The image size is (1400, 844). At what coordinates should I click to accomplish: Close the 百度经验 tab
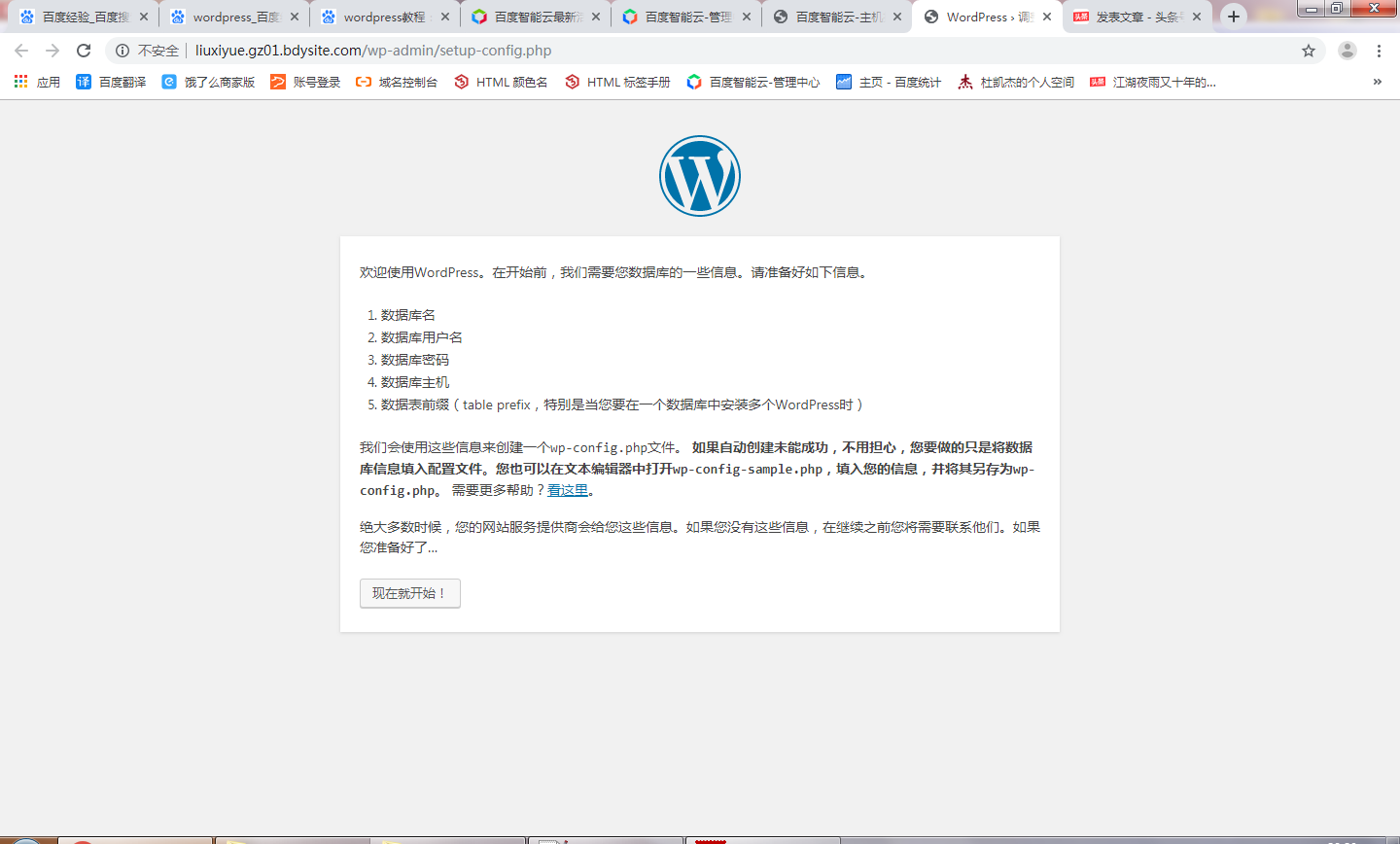click(144, 17)
